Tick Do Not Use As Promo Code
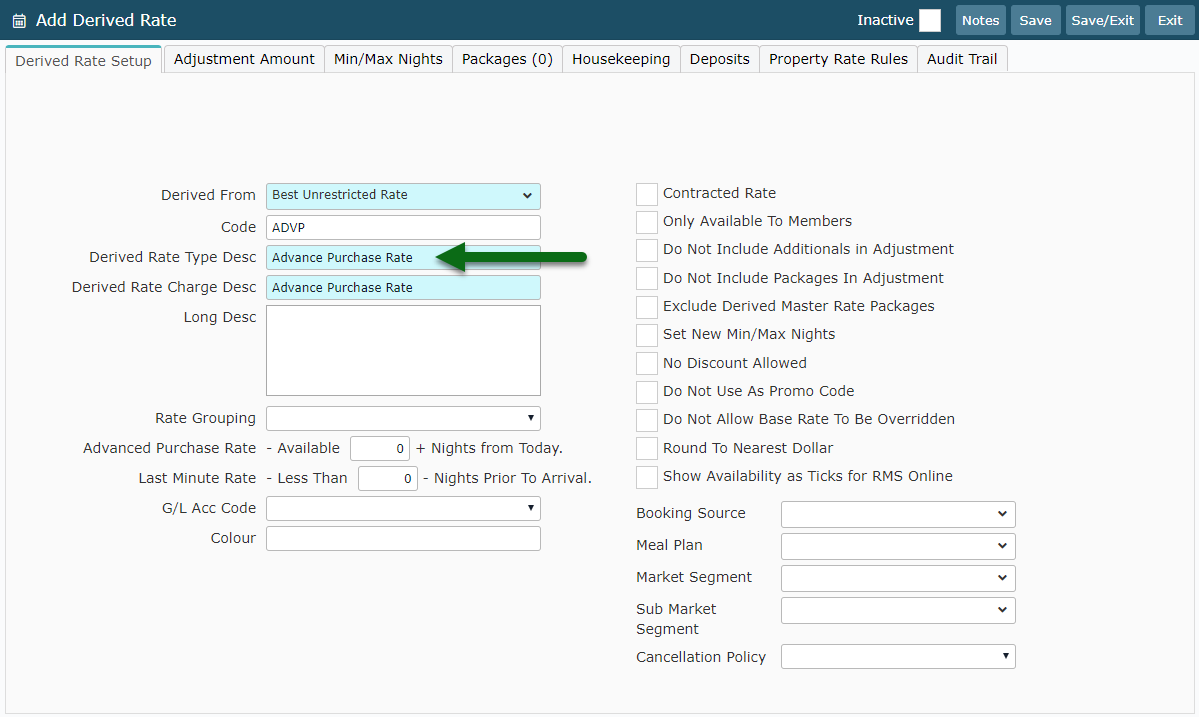This screenshot has height=717, width=1199. point(647,391)
